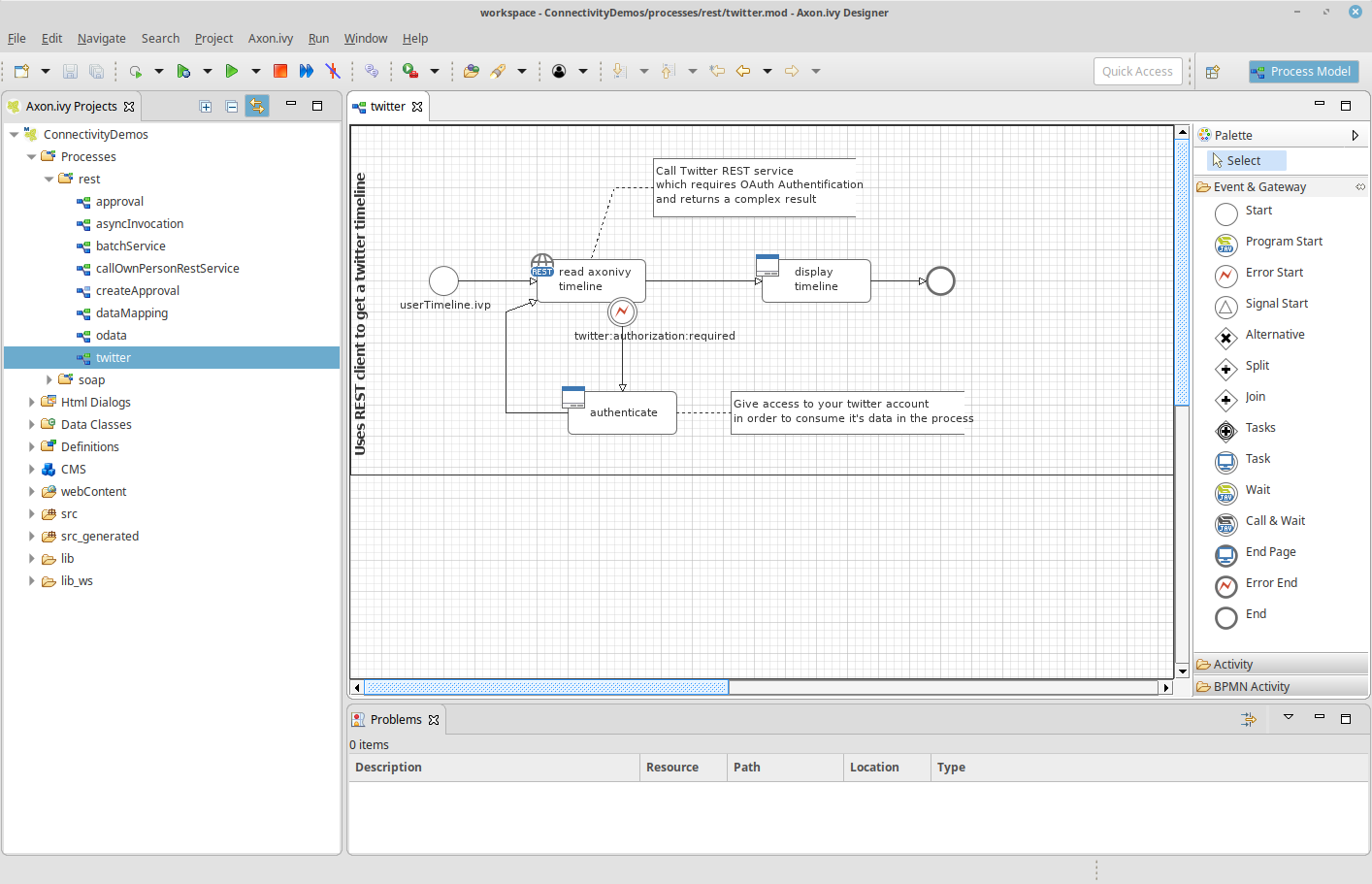Click the green Run engine play icon
Image resolution: width=1372 pixels, height=884 pixels.
coord(231,71)
